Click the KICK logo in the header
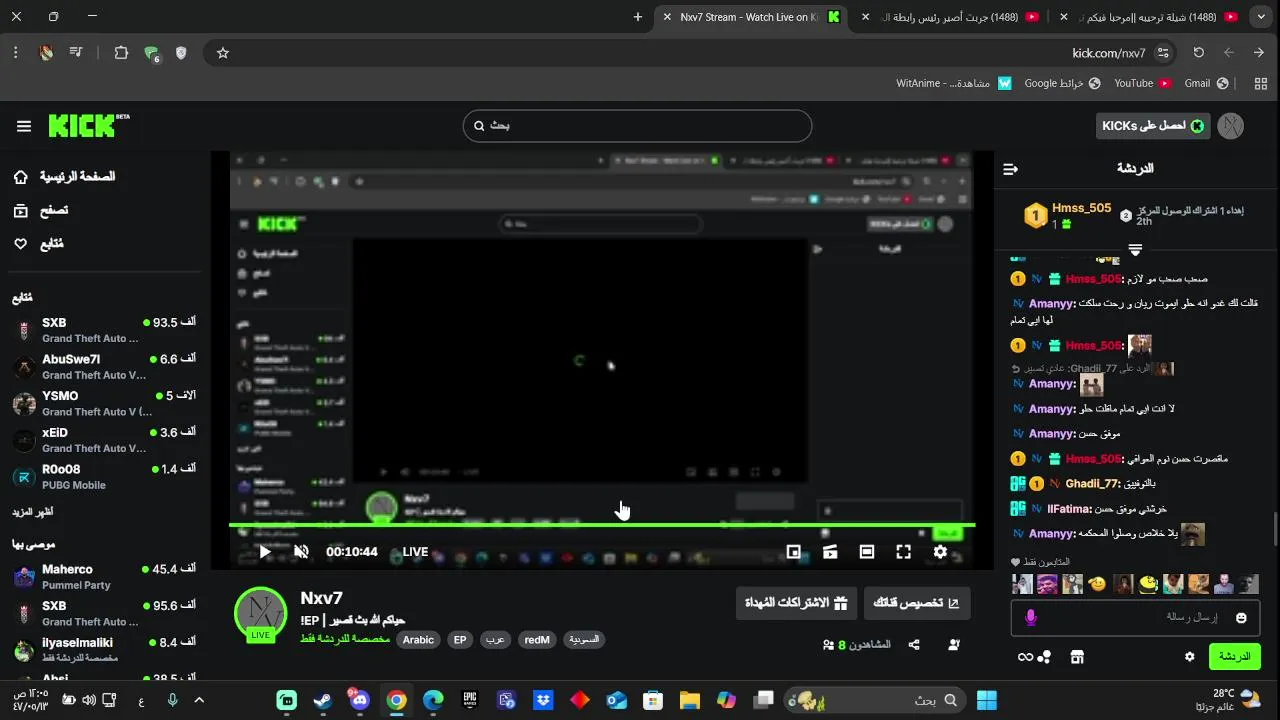Viewport: 1280px width, 720px height. click(x=89, y=125)
